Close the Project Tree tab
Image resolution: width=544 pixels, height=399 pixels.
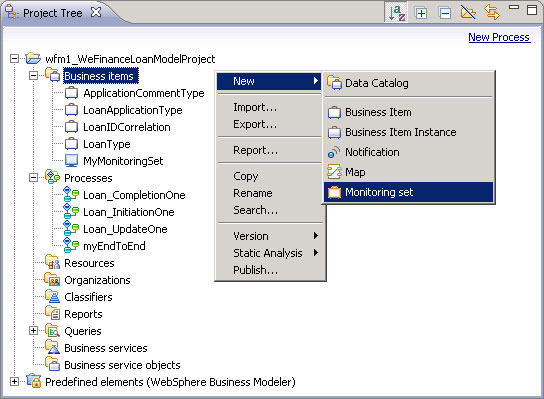(96, 12)
